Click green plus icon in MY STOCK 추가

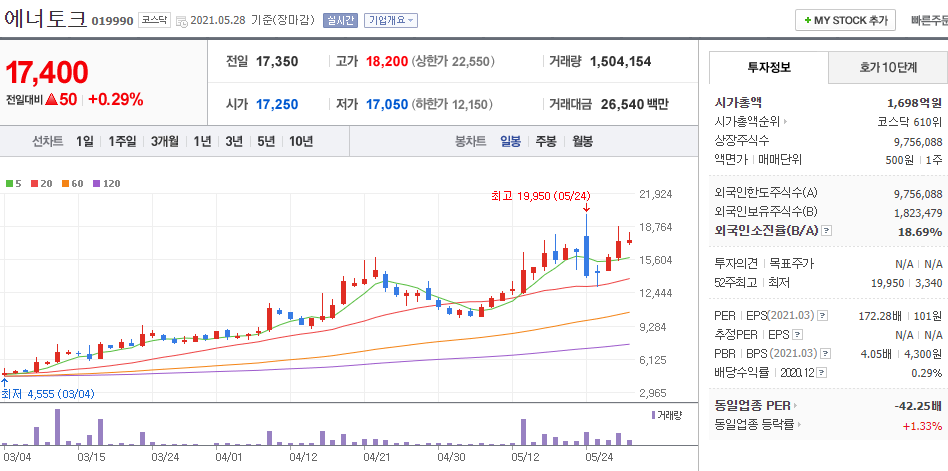pos(808,21)
